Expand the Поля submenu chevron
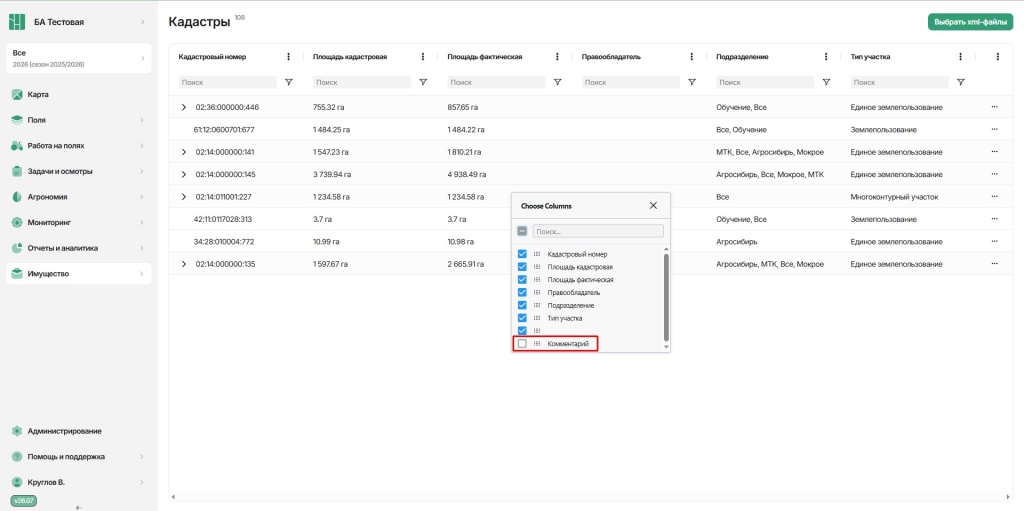The height and width of the screenshot is (511, 1024). point(142,120)
